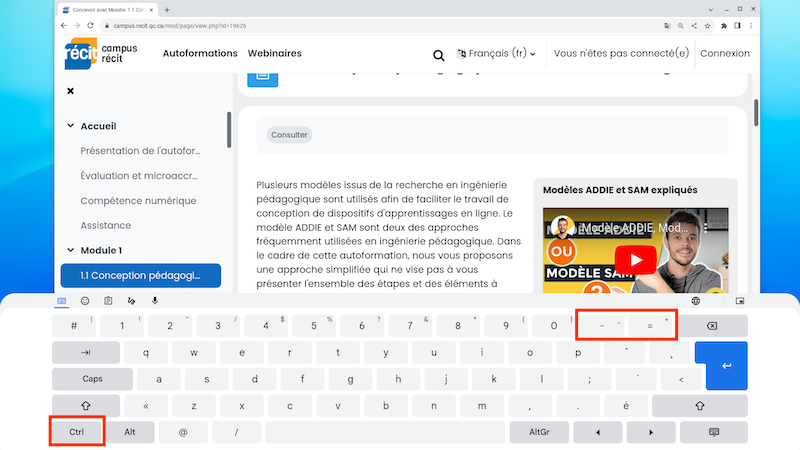Viewport: 800px width, 450px height.
Task: Open the Français (fr) language dropdown
Action: (x=496, y=53)
